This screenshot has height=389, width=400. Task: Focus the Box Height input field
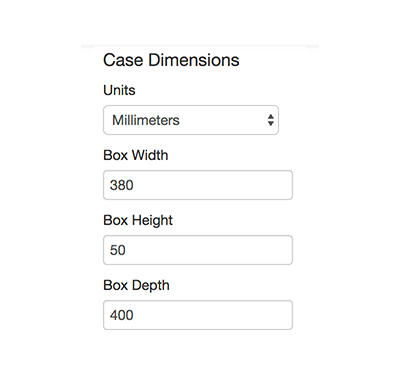[198, 250]
